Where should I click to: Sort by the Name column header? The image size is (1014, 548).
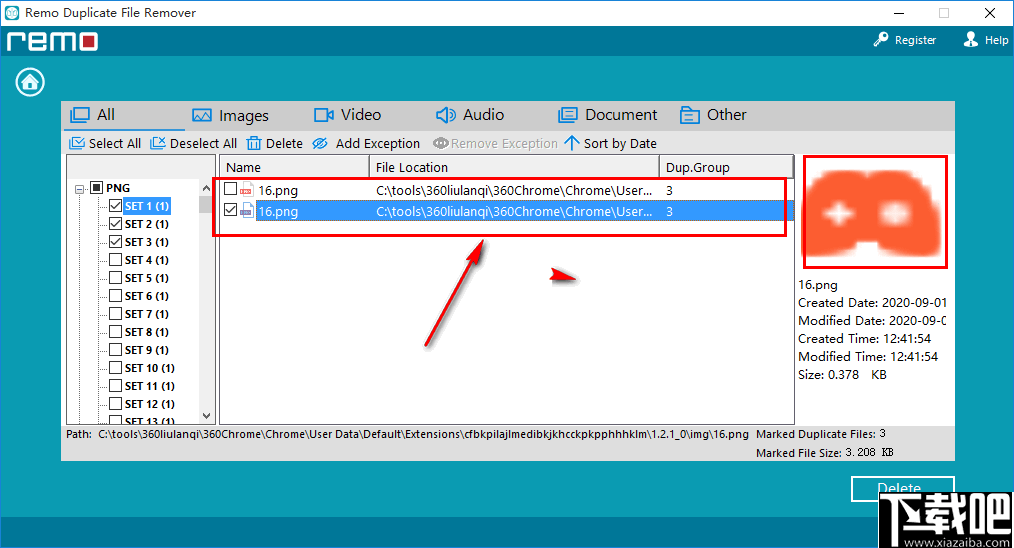tap(294, 168)
